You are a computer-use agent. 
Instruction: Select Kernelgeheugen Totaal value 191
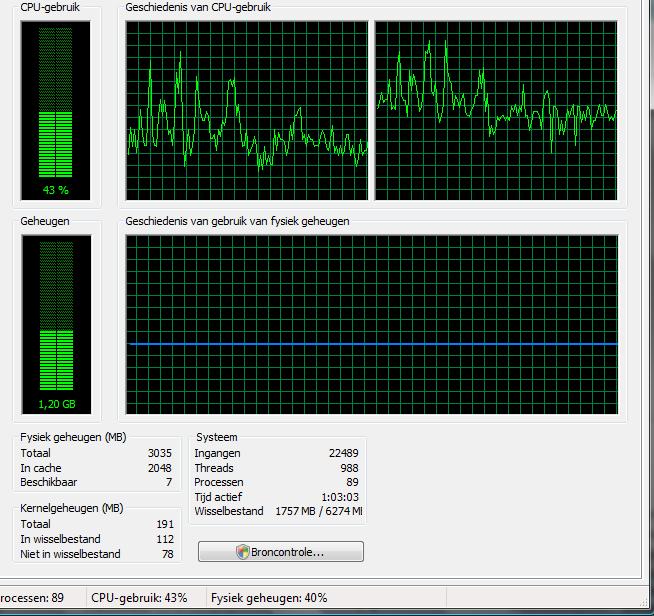tap(165, 524)
